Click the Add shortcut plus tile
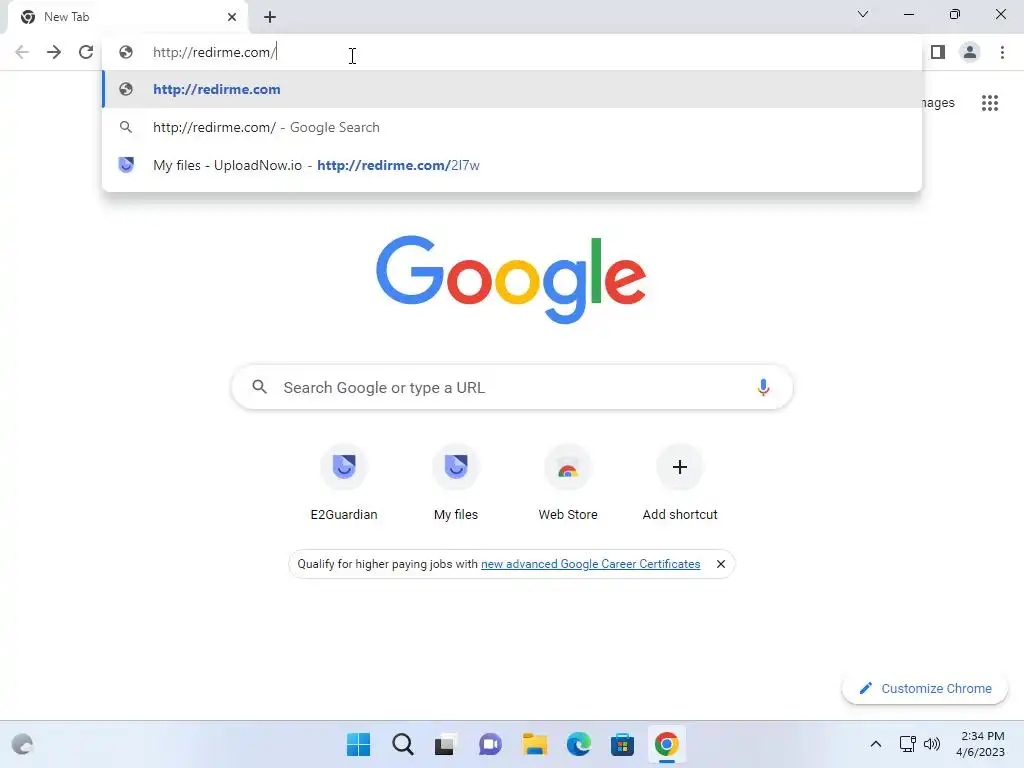Image resolution: width=1024 pixels, height=768 pixels. click(x=680, y=483)
